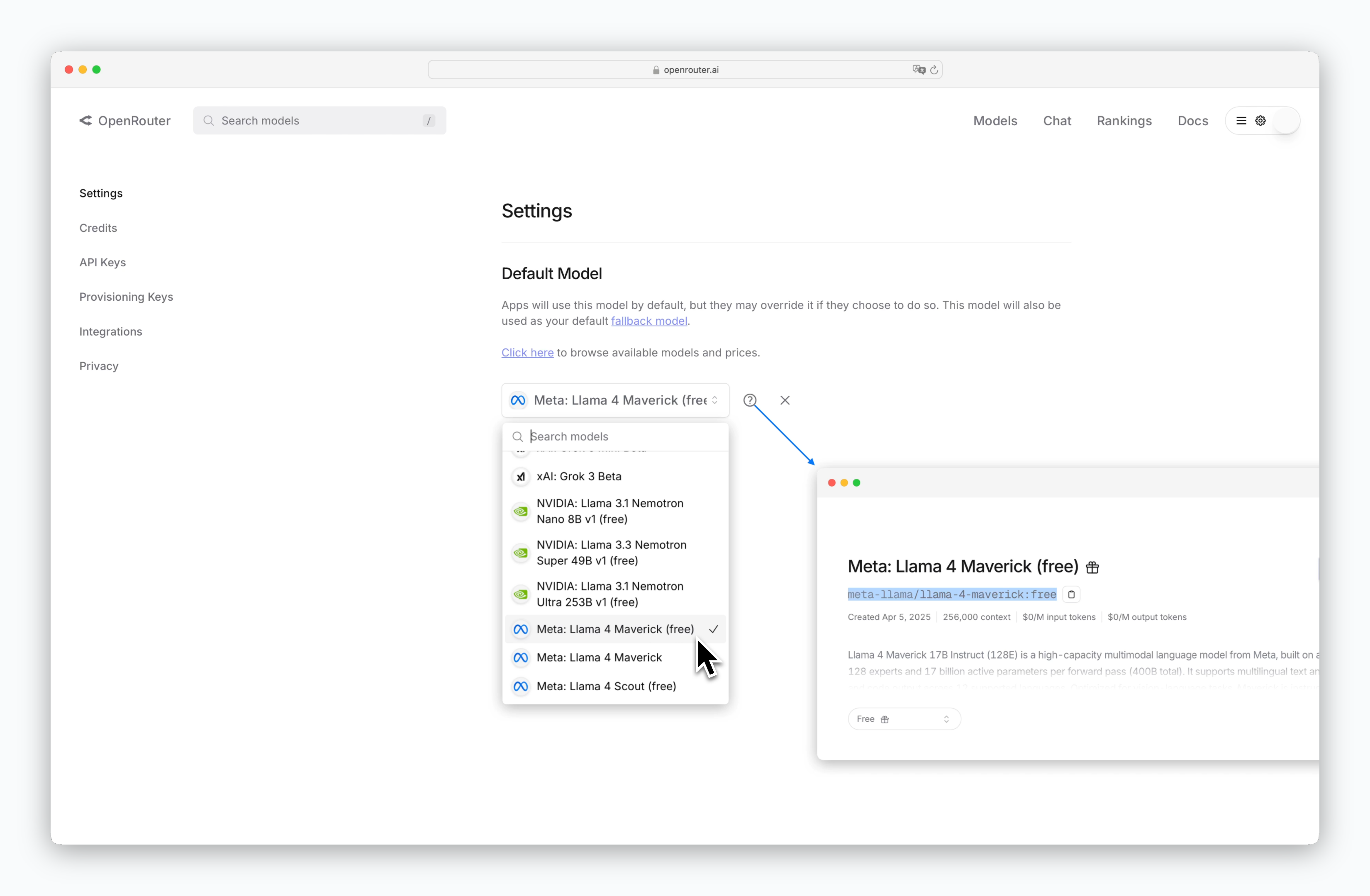Focus the top Search models field
Image resolution: width=1370 pixels, height=896 pixels.
(319, 120)
